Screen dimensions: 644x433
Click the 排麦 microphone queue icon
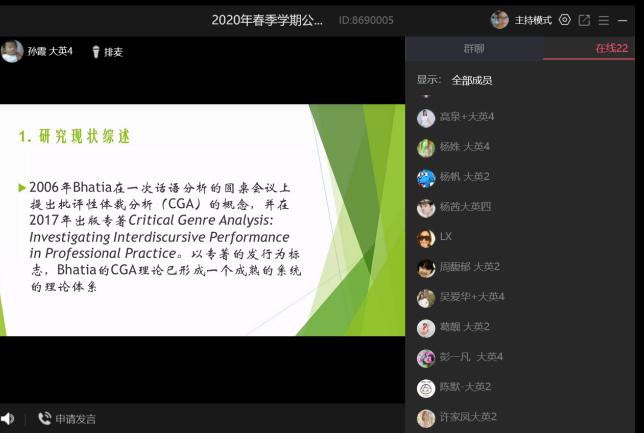click(97, 52)
